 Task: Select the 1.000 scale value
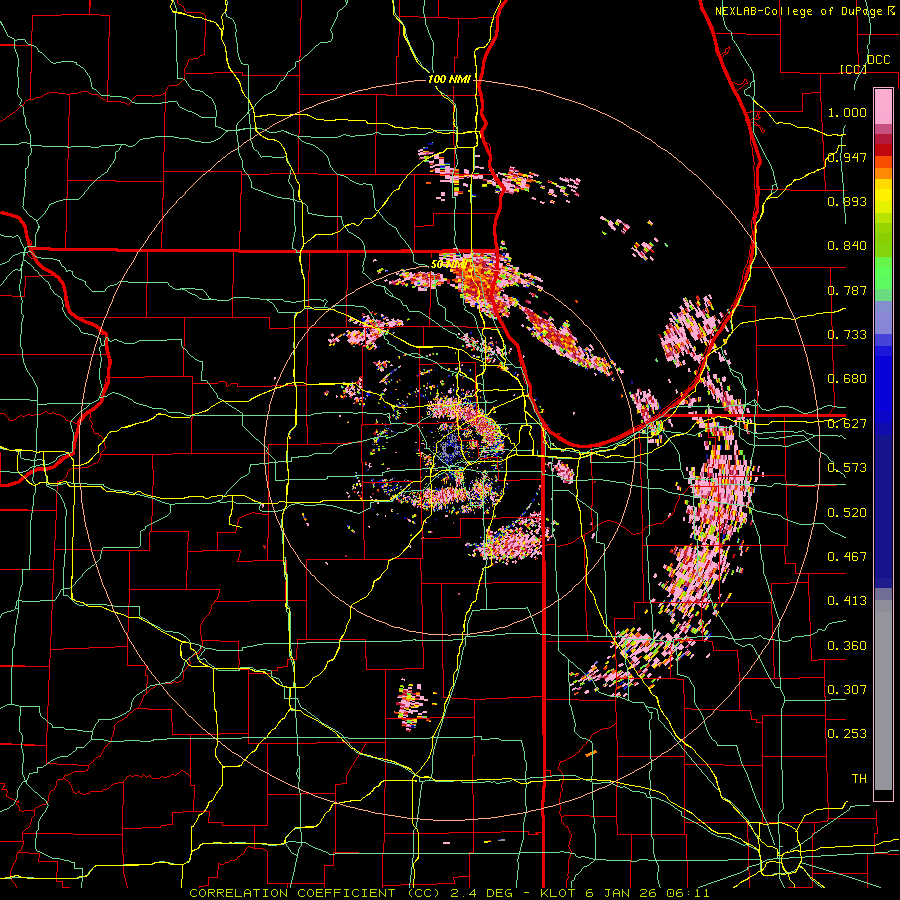click(x=847, y=112)
